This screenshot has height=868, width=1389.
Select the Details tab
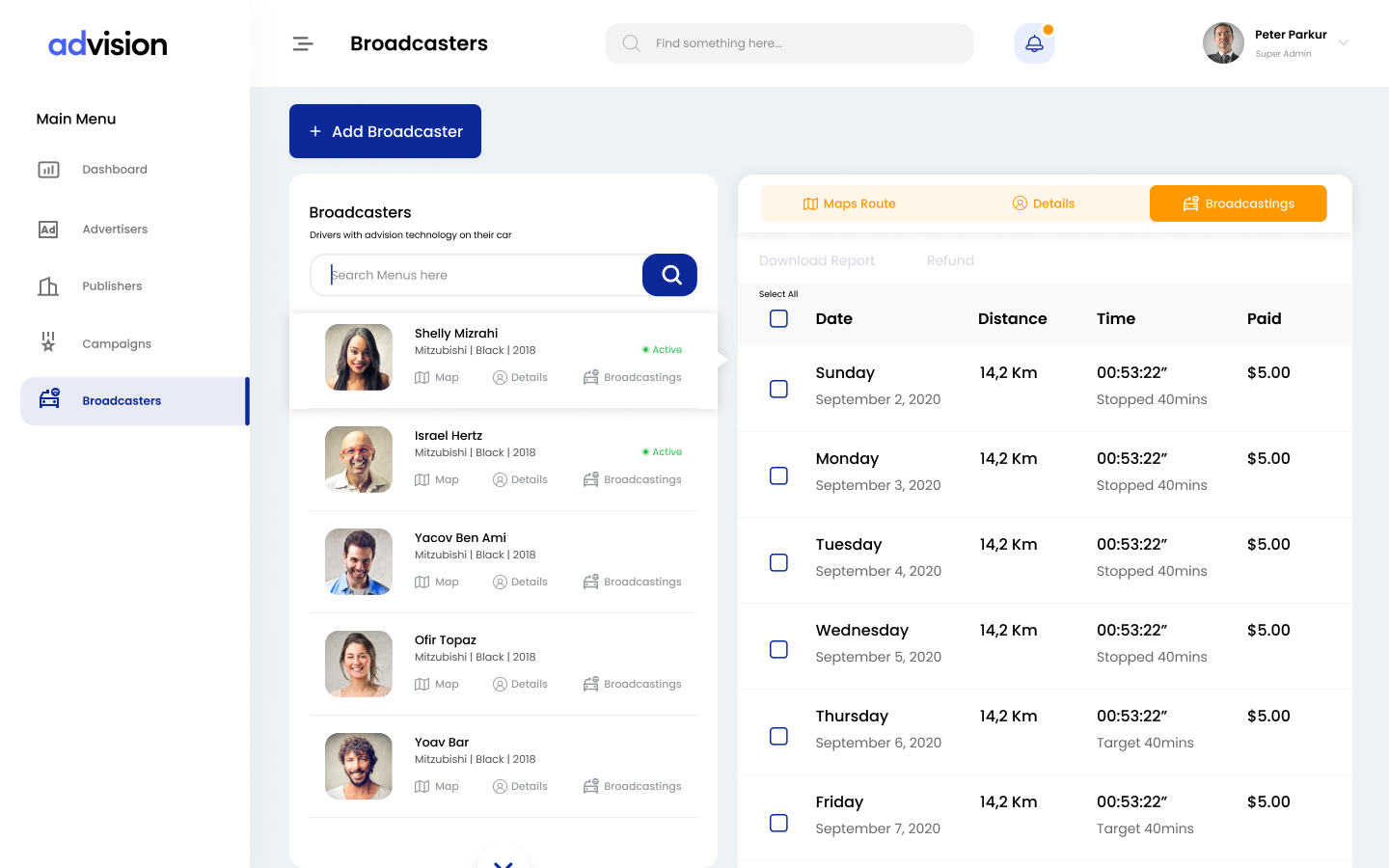pyautogui.click(x=1043, y=203)
